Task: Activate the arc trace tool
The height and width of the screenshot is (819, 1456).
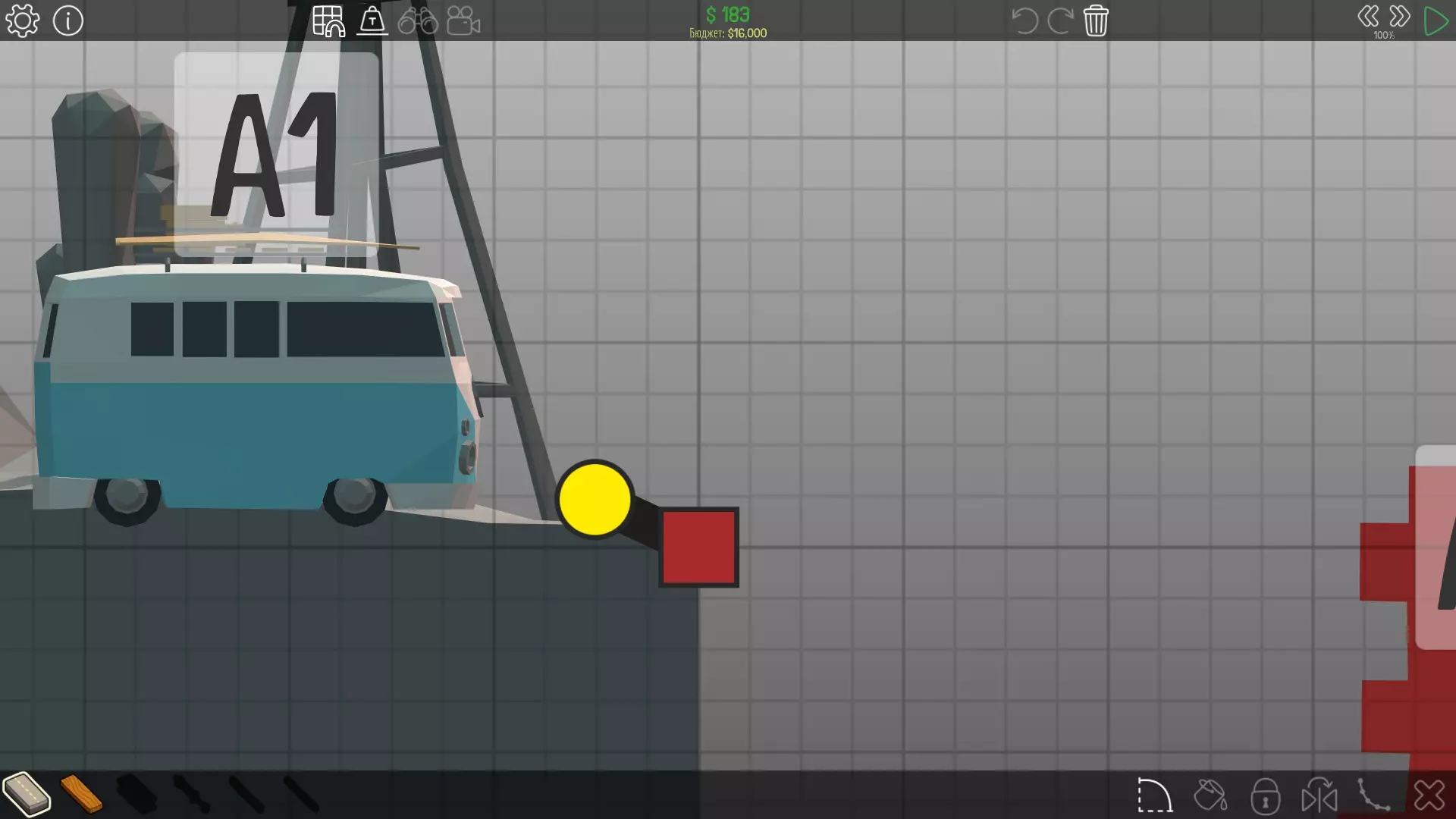Action: pyautogui.click(x=1155, y=796)
